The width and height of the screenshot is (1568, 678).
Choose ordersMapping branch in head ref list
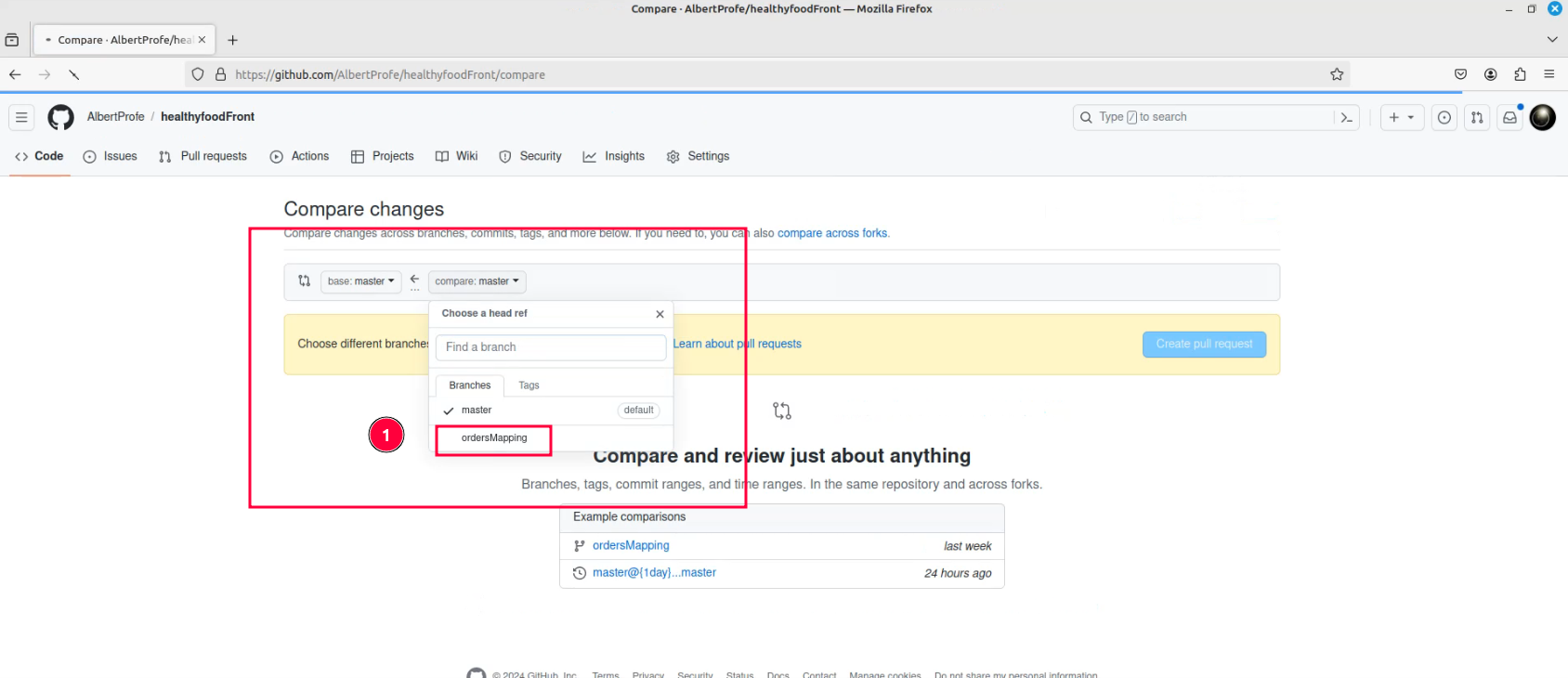(551, 438)
